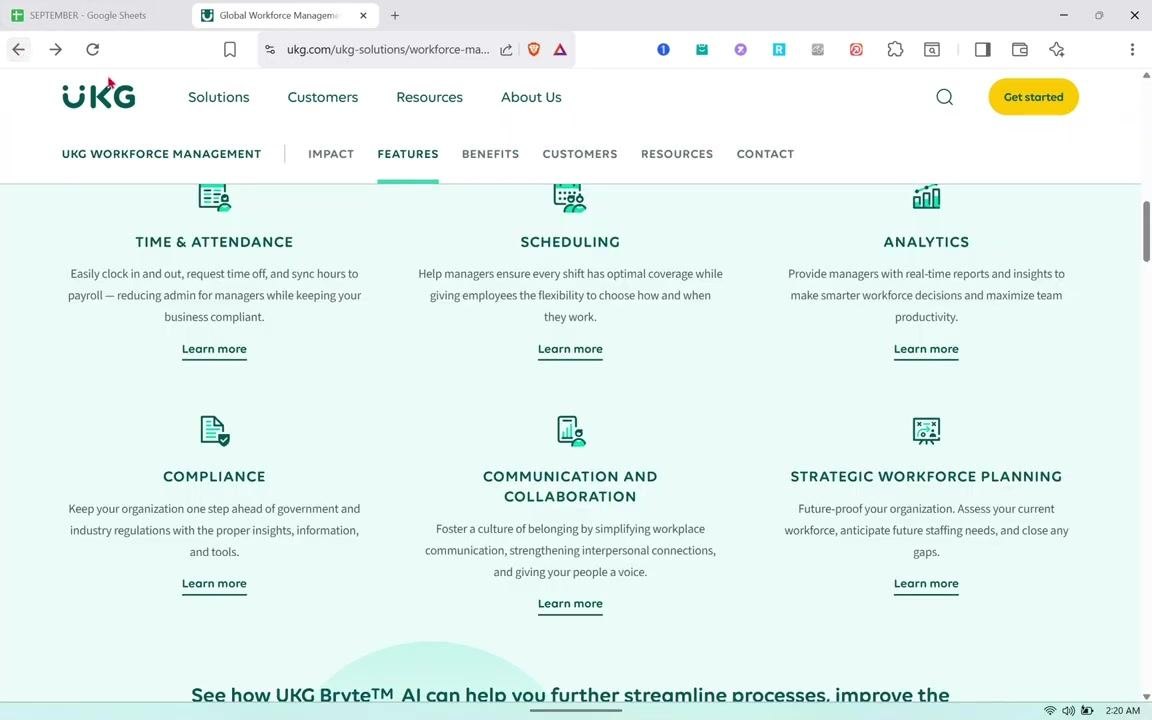The height and width of the screenshot is (720, 1152).
Task: Open the blue R extension icon
Action: (x=779, y=49)
